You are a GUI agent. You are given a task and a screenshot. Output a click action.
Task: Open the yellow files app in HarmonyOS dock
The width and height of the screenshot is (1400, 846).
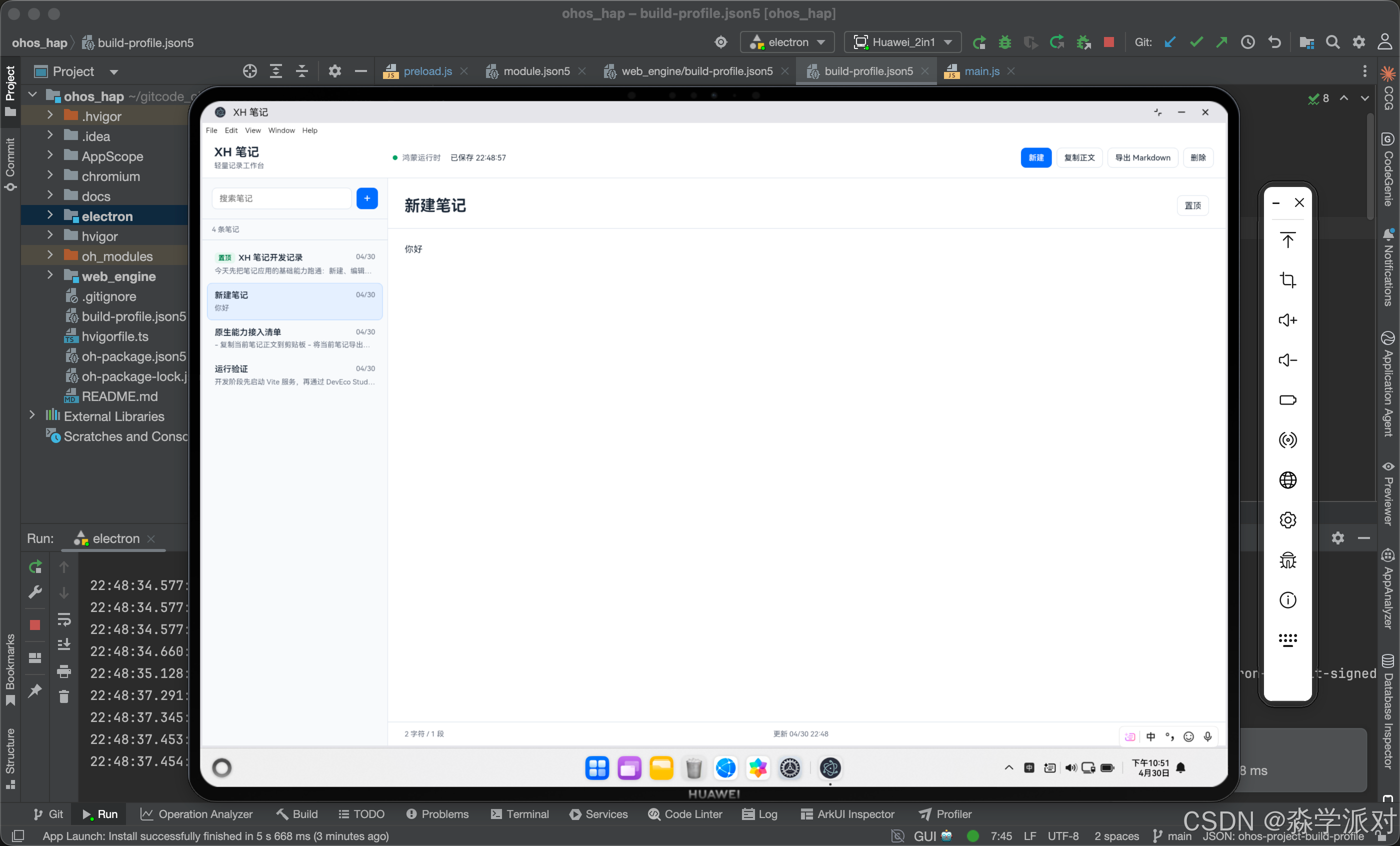(x=661, y=768)
